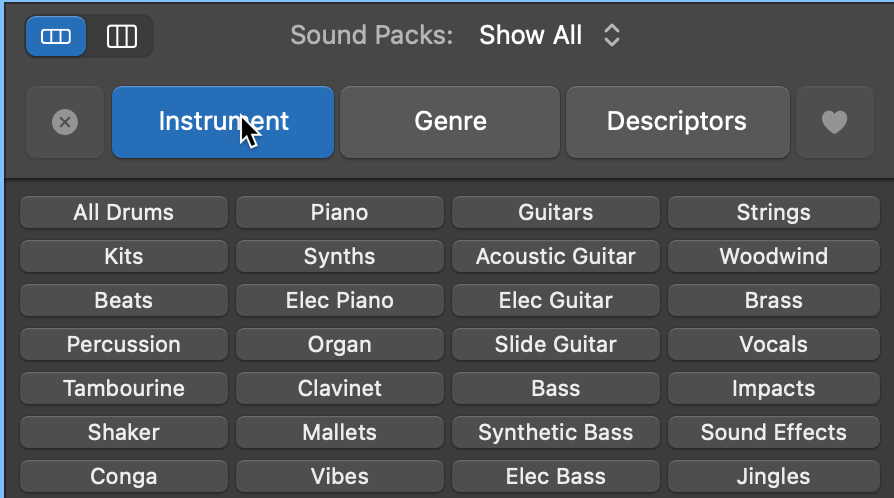Switch to column view layout
894x498 pixels.
coord(122,37)
